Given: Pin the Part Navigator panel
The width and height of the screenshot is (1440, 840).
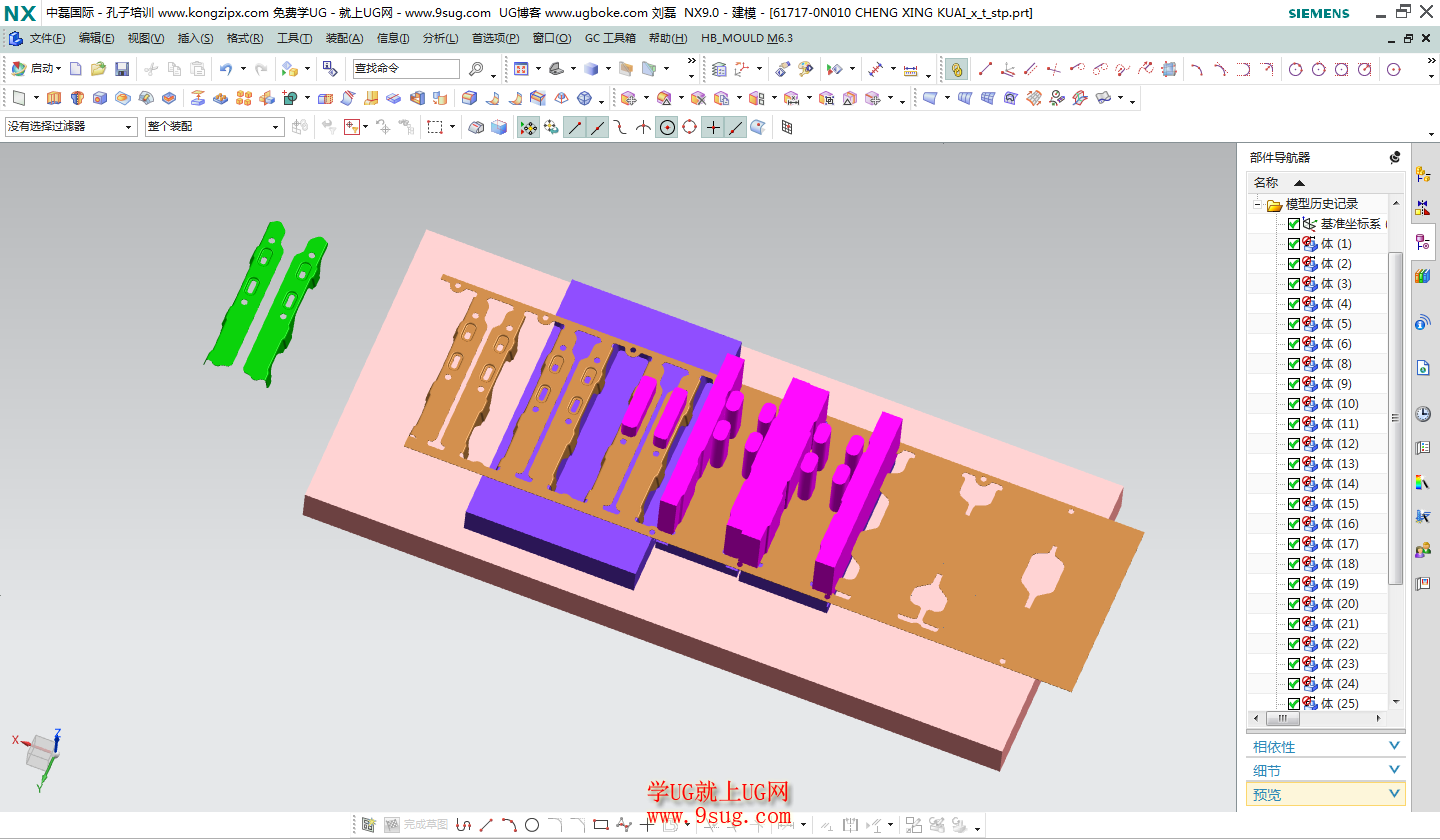Looking at the screenshot, I should pyautogui.click(x=1395, y=157).
